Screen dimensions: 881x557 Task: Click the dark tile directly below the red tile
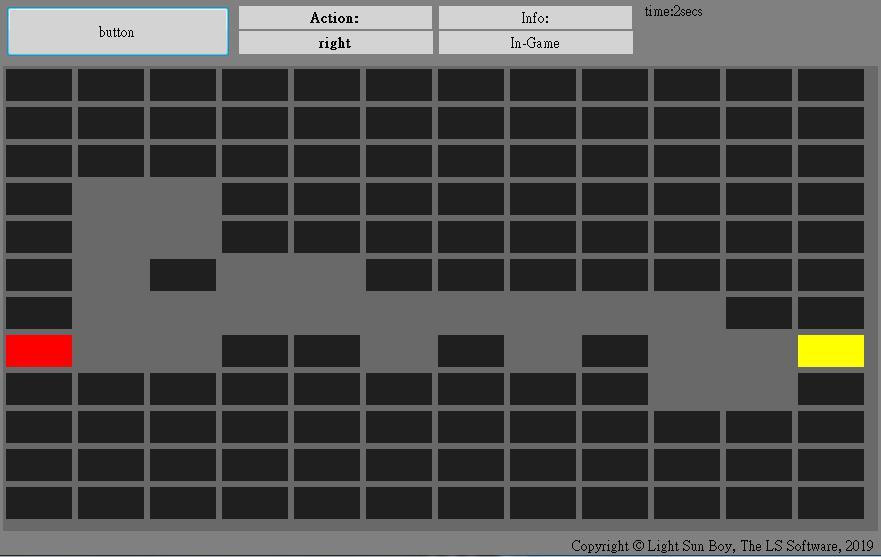click(x=39, y=389)
